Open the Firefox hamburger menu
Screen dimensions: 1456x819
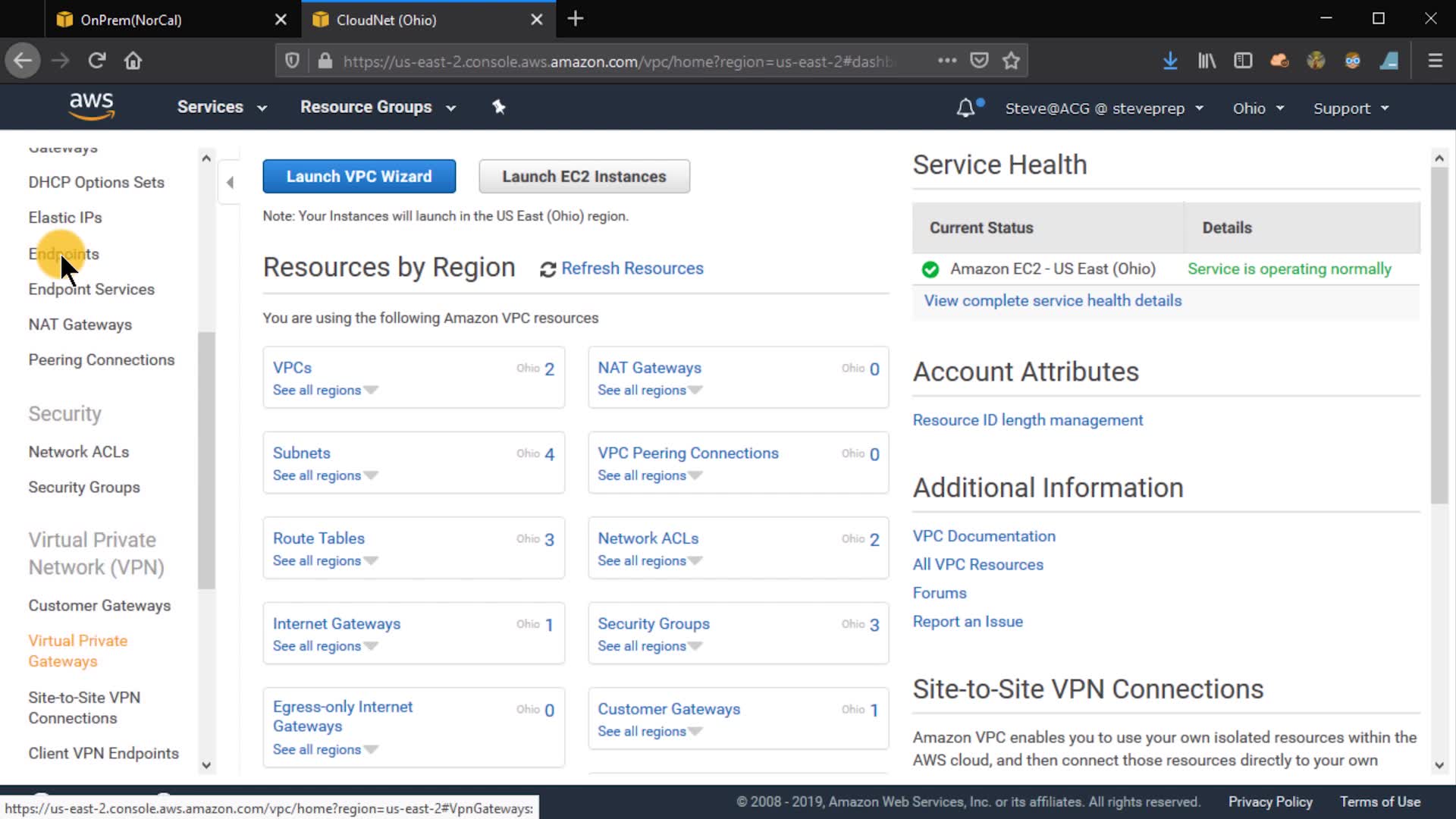click(1435, 61)
